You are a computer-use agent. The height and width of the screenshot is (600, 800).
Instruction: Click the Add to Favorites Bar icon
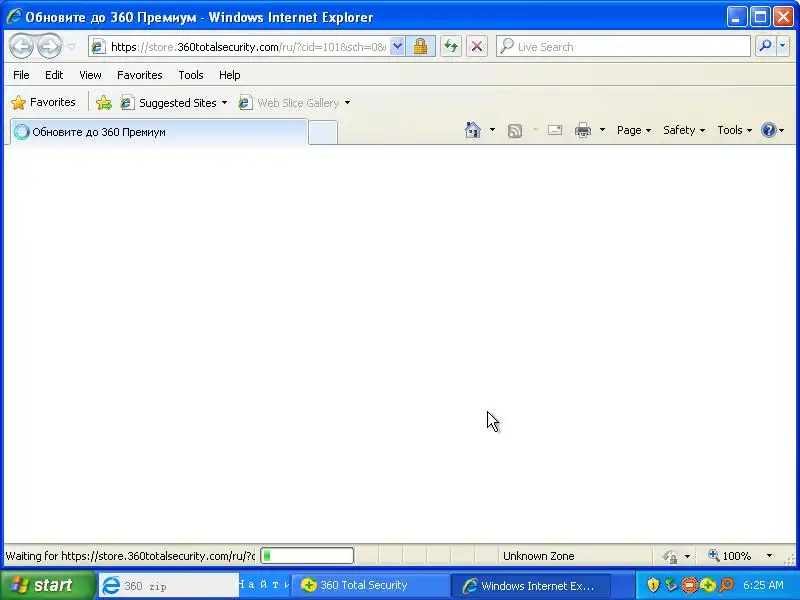(x=104, y=103)
